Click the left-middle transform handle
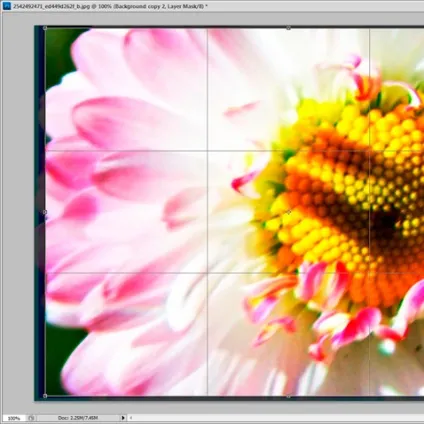Viewport: 424px width, 424px height. point(45,212)
